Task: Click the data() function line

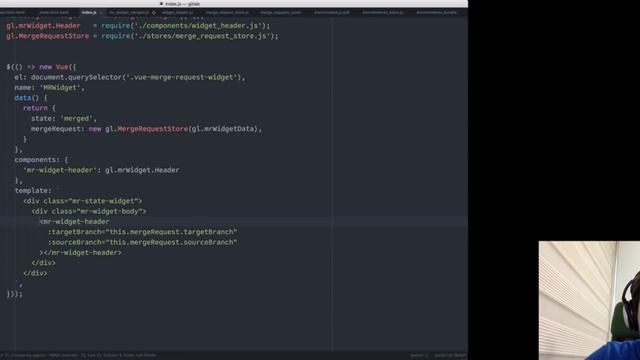Action: coord(31,98)
